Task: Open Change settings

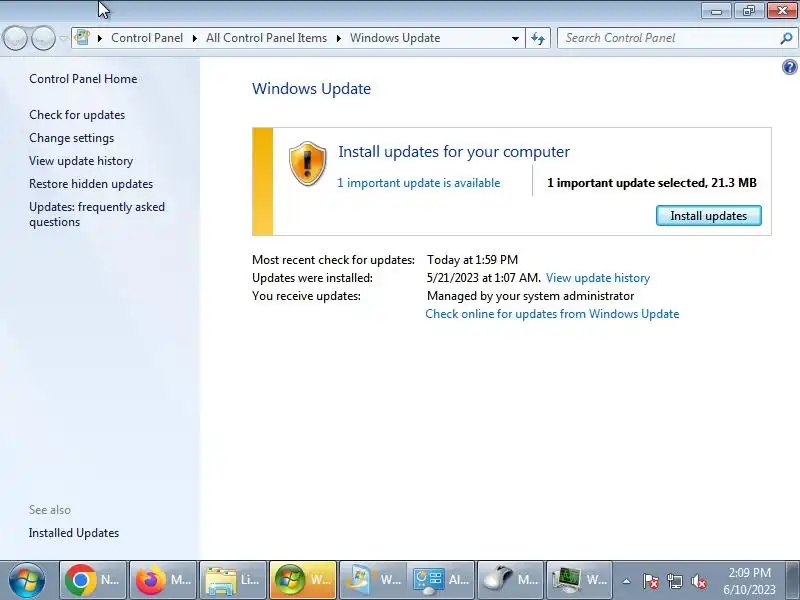Action: 71,138
